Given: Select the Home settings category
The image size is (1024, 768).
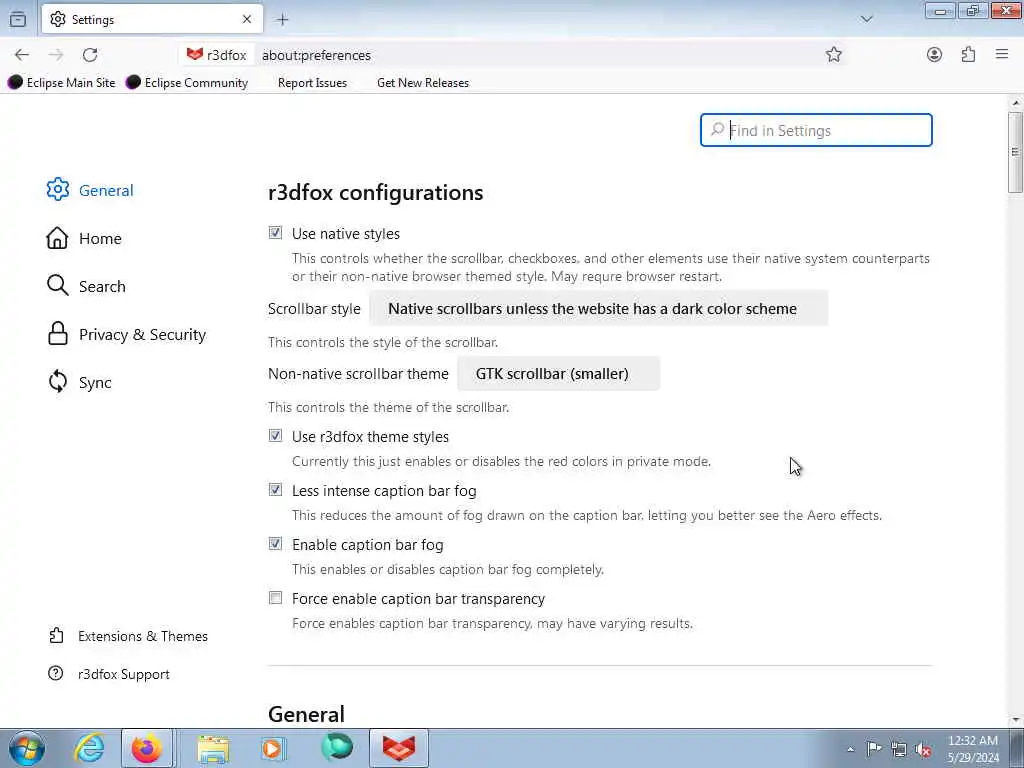Looking at the screenshot, I should pos(84,238).
